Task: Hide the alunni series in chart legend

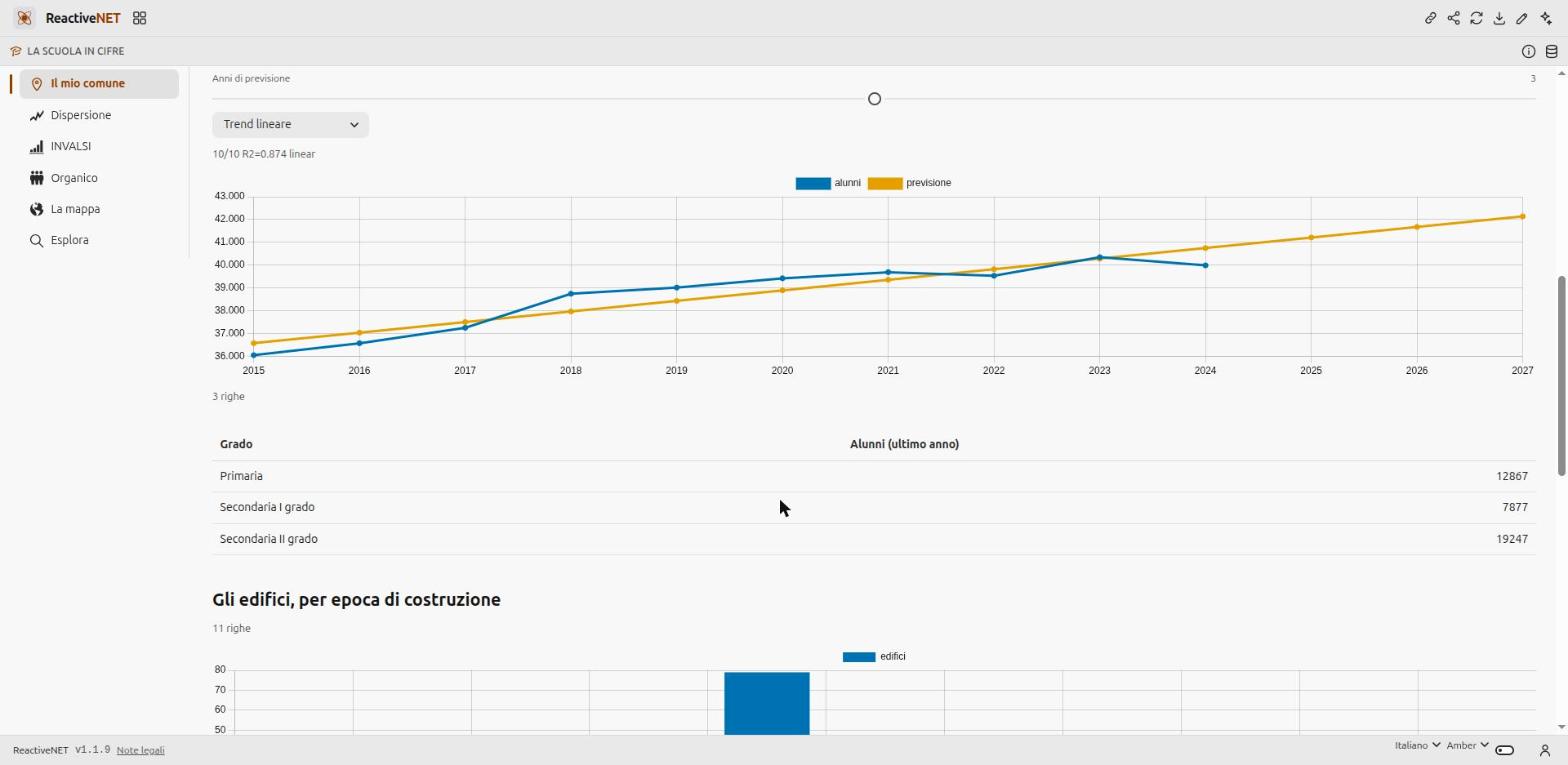Action: [x=828, y=183]
